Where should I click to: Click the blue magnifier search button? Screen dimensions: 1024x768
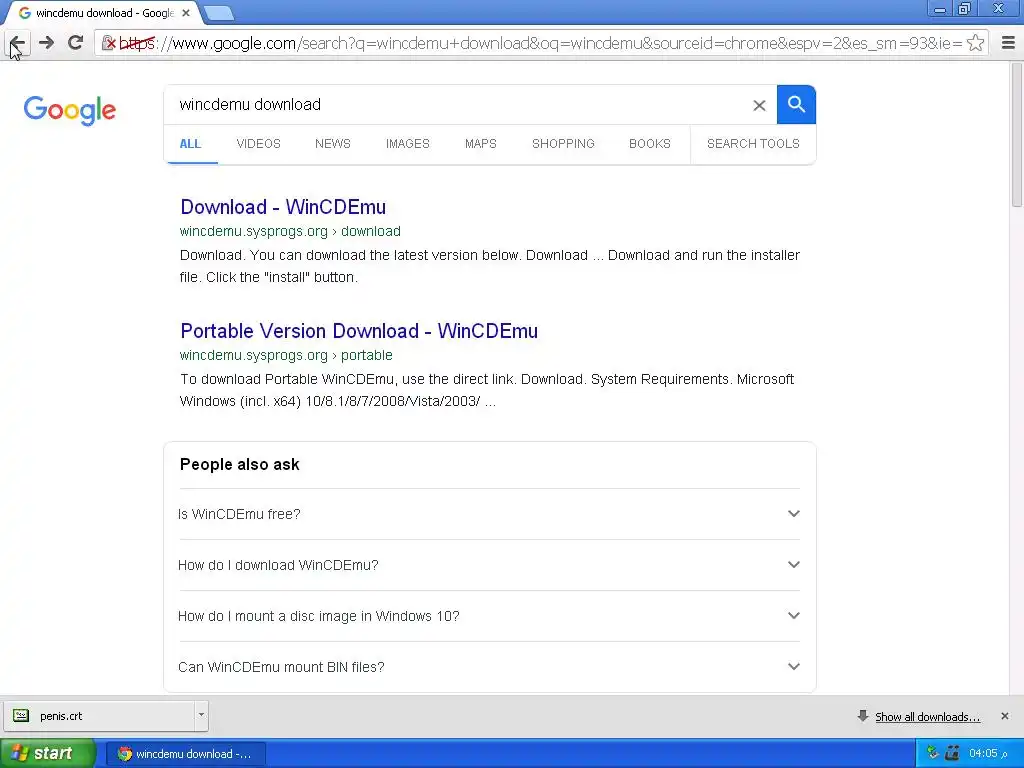point(796,104)
